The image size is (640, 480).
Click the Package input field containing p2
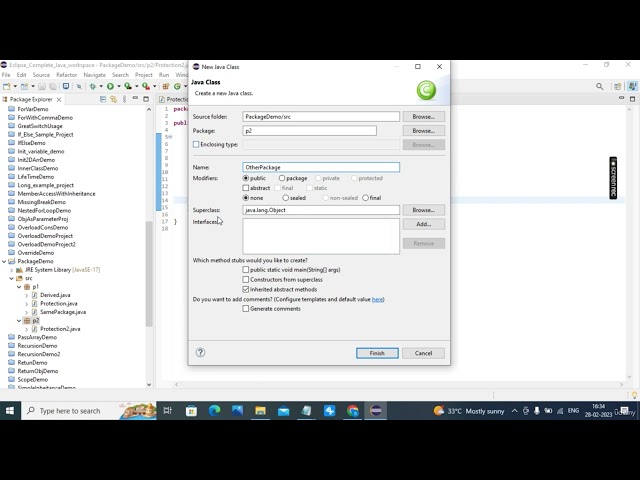click(x=309, y=131)
